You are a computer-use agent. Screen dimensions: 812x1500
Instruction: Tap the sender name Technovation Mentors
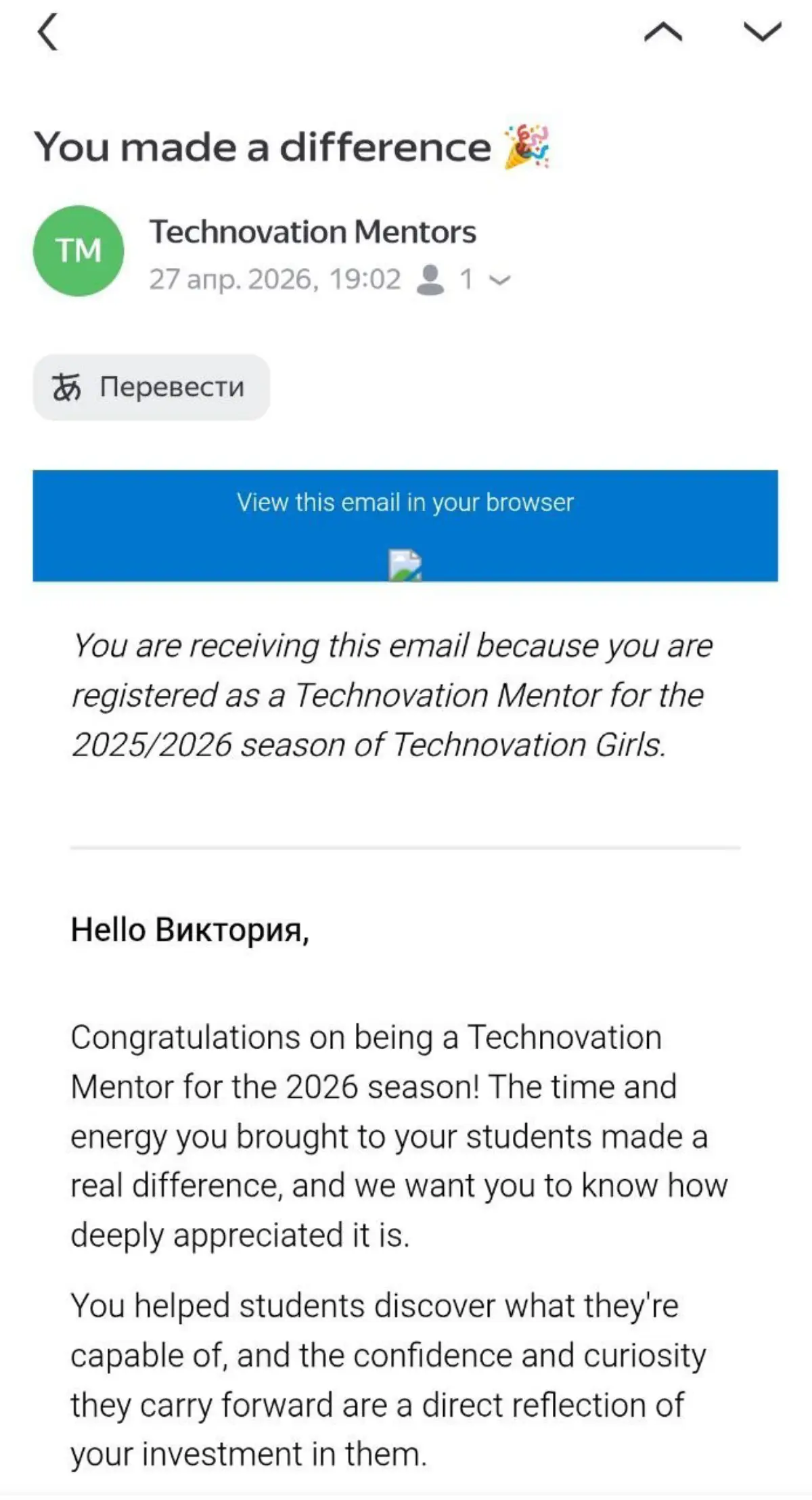pos(313,231)
